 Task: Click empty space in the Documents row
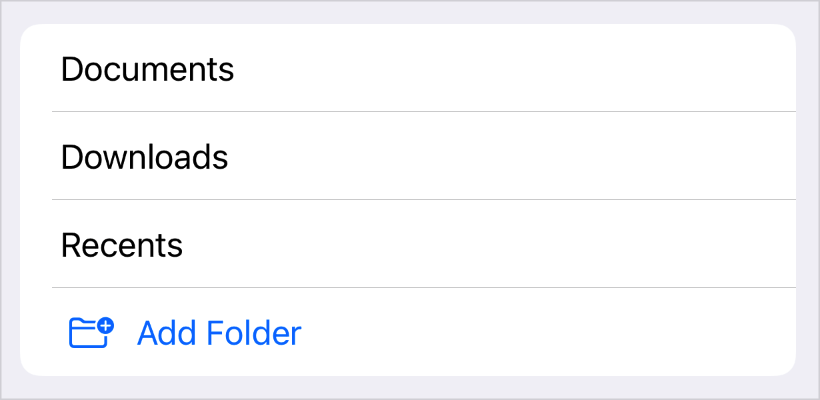(512, 67)
